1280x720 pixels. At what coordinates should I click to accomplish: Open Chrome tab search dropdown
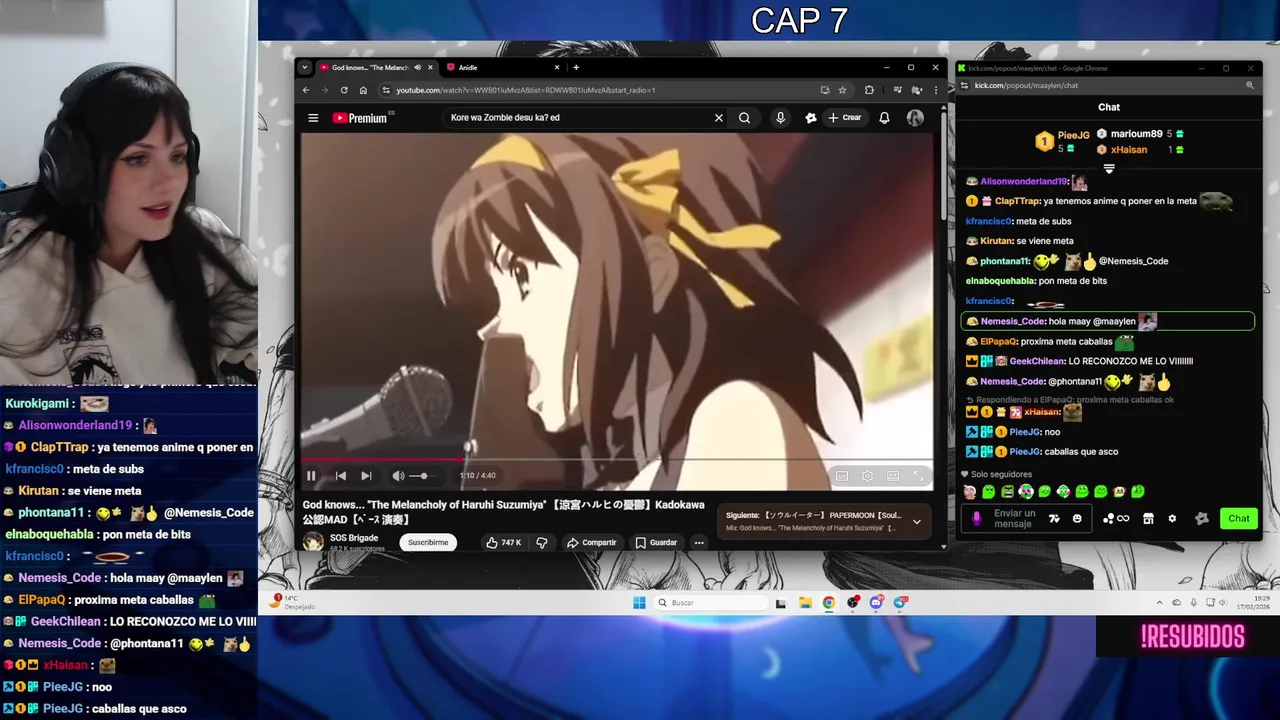[x=304, y=68]
